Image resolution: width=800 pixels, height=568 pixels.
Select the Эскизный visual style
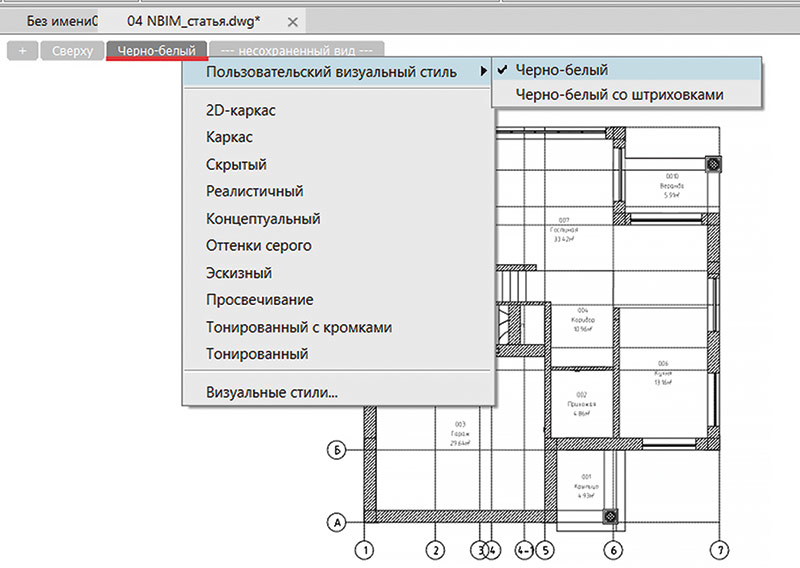[239, 272]
